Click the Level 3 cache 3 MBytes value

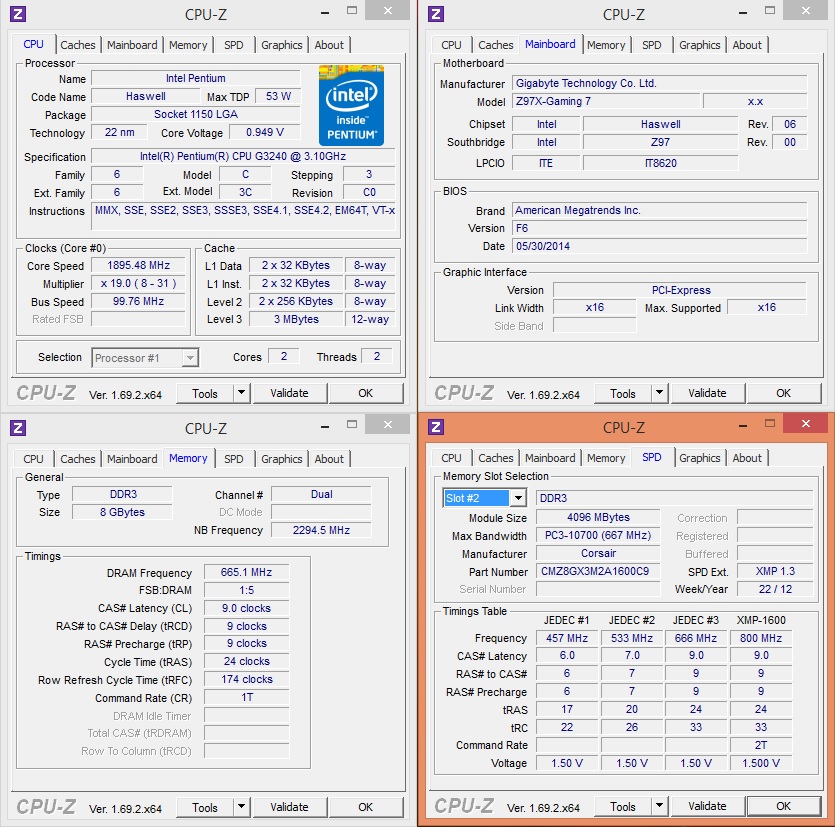coord(296,319)
